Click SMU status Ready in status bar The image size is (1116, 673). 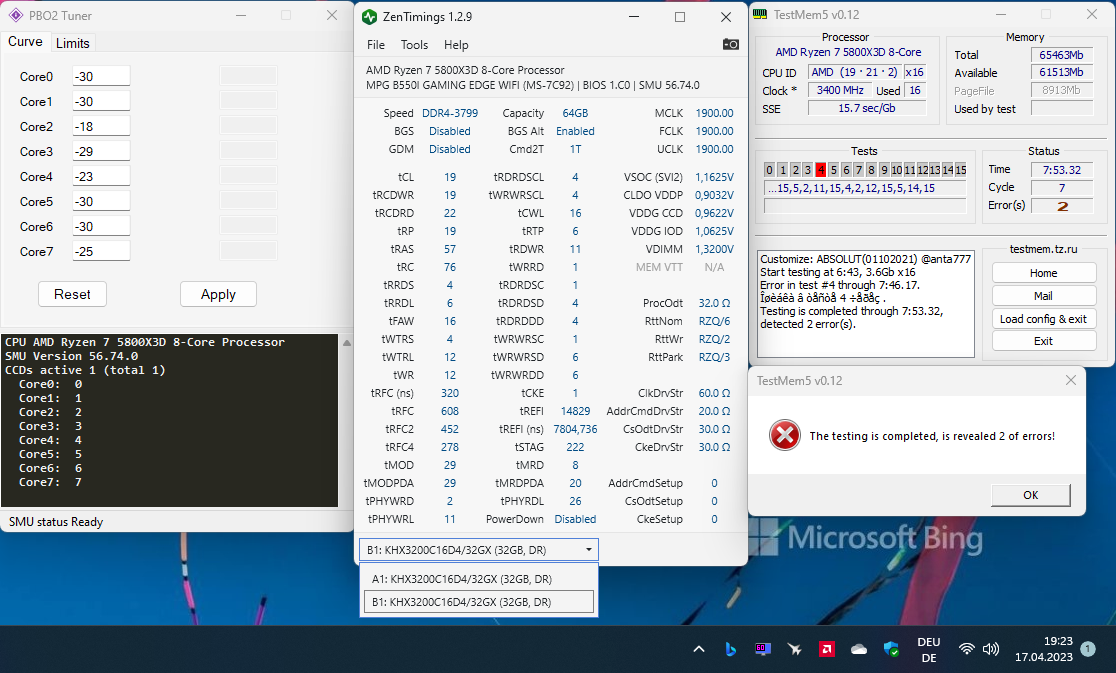tap(56, 522)
